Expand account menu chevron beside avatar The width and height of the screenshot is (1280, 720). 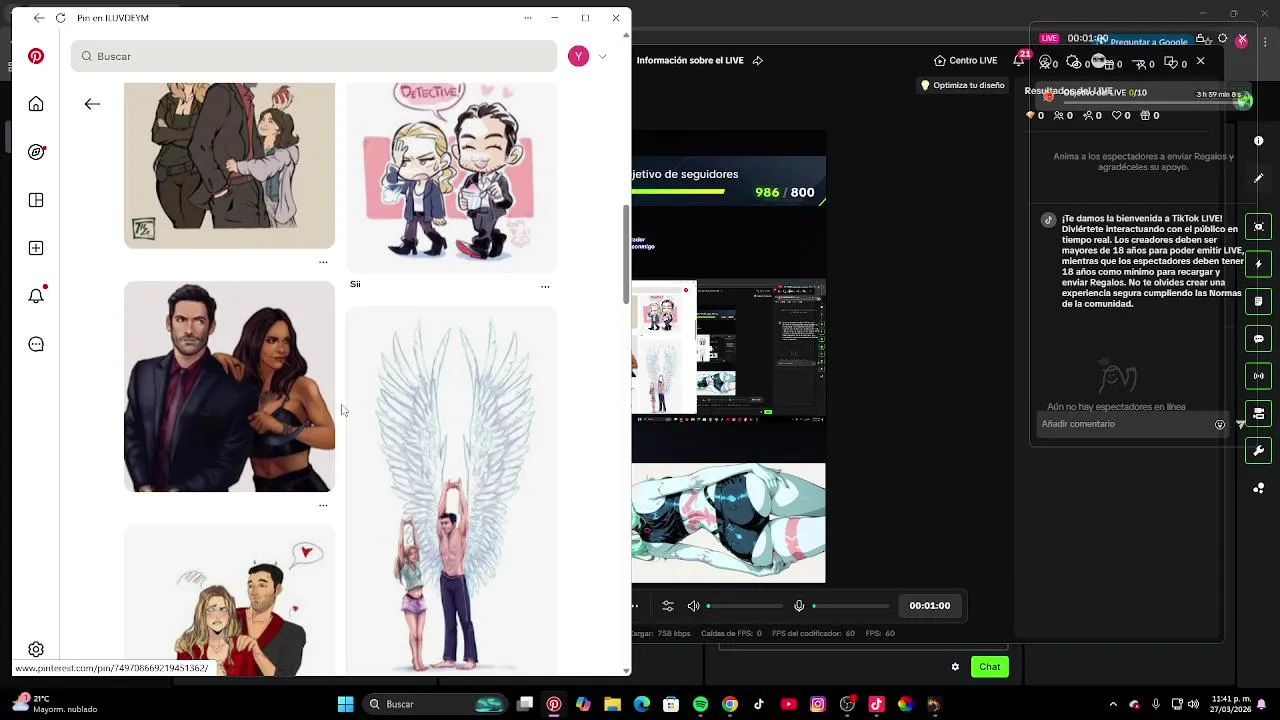602,57
